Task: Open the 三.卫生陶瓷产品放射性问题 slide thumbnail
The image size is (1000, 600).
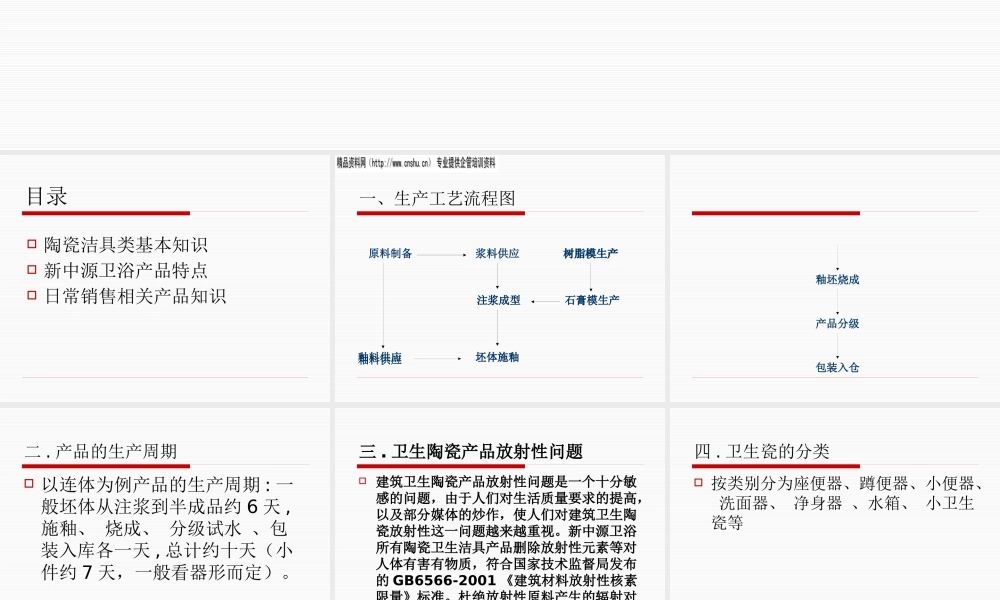Action: click(499, 504)
